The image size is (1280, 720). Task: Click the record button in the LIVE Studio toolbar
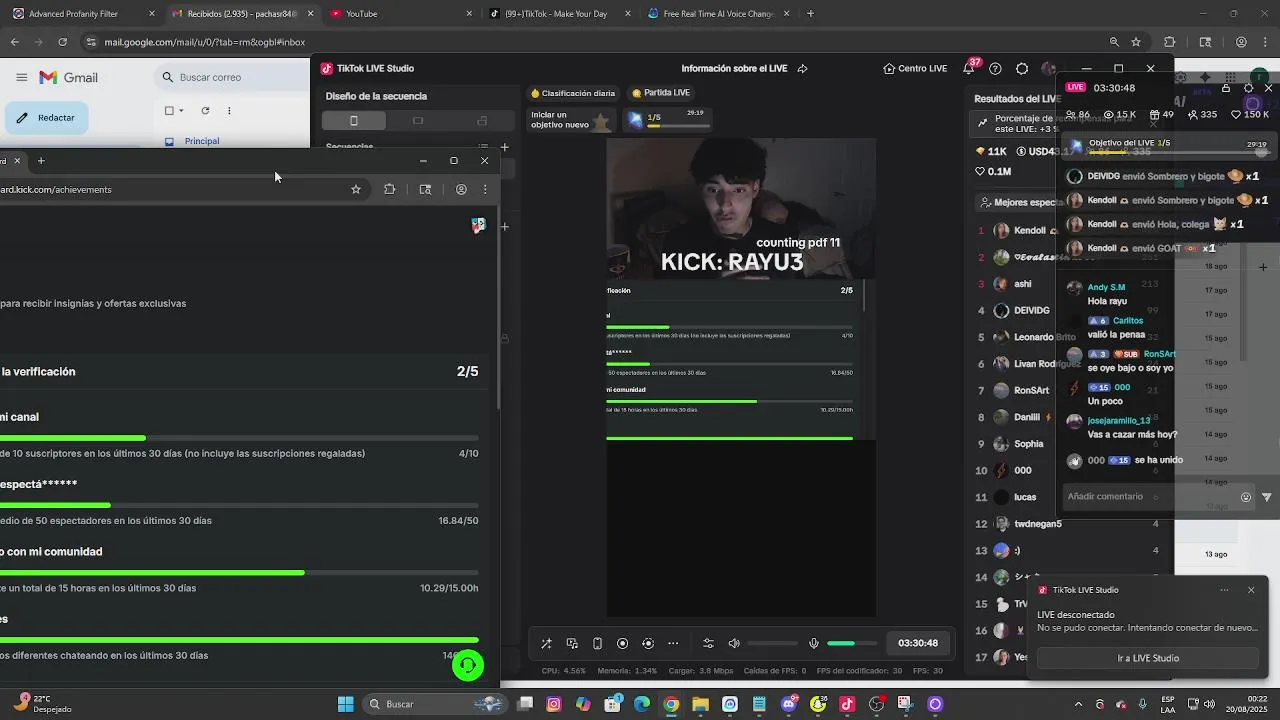click(622, 643)
